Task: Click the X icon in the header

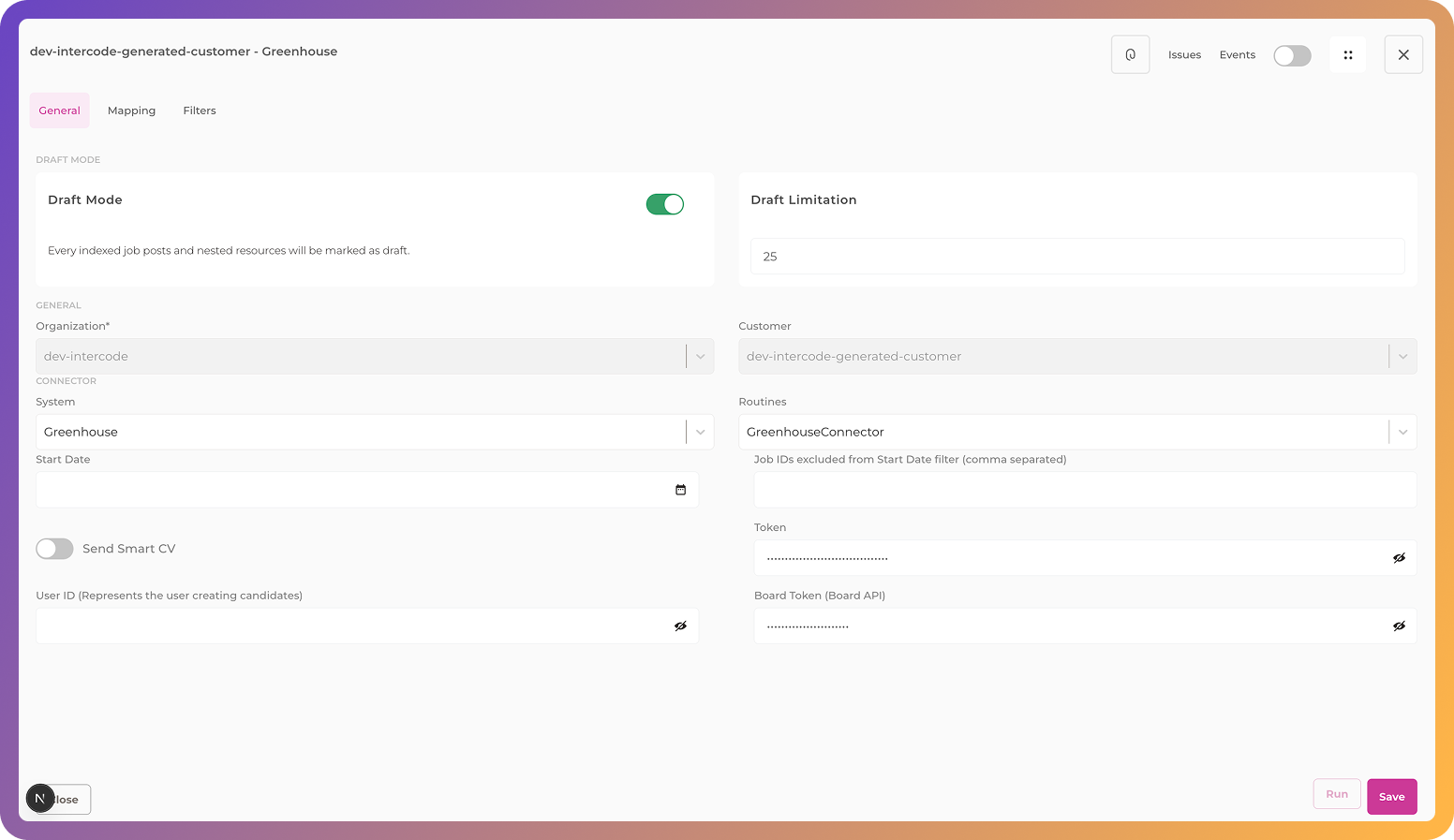Action: pyautogui.click(x=1402, y=54)
